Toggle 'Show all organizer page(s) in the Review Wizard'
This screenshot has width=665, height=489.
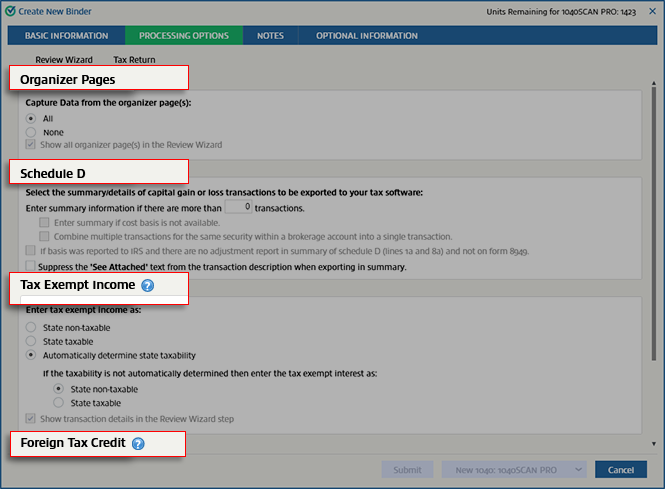32,145
